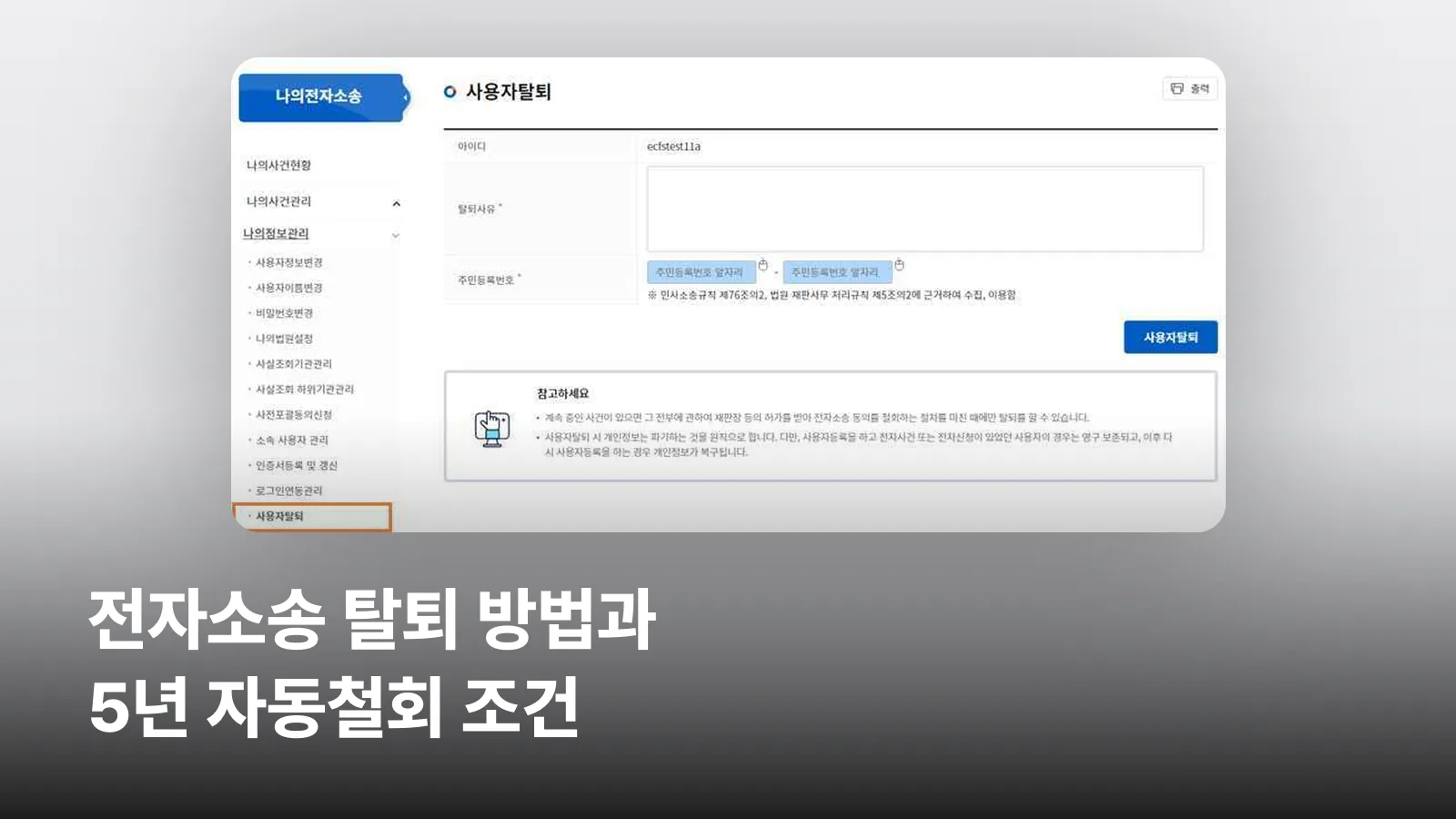Click the 아이디 field label
The image size is (1456, 819).
click(471, 147)
